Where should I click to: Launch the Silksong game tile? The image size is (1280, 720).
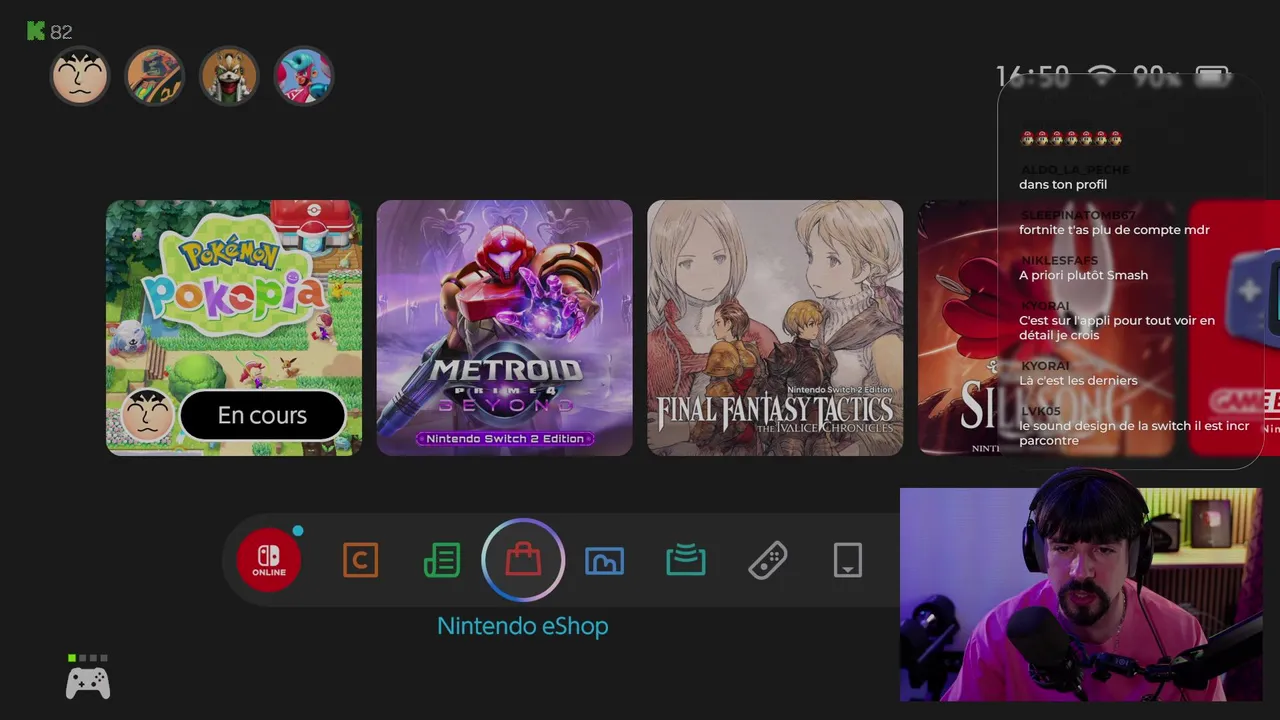pyautogui.click(x=1046, y=328)
